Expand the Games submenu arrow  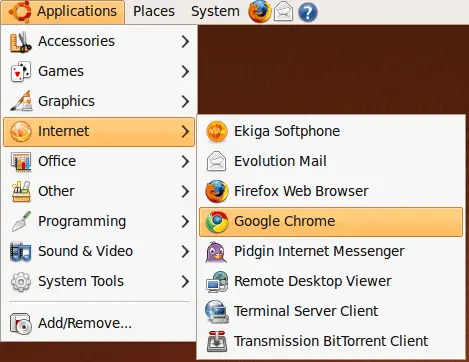point(185,71)
